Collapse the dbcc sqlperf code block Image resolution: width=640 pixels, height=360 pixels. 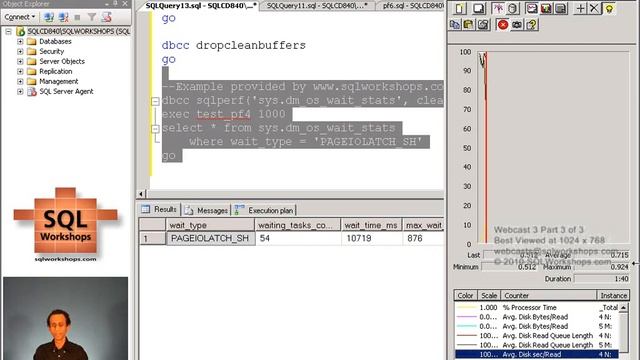[155, 101]
